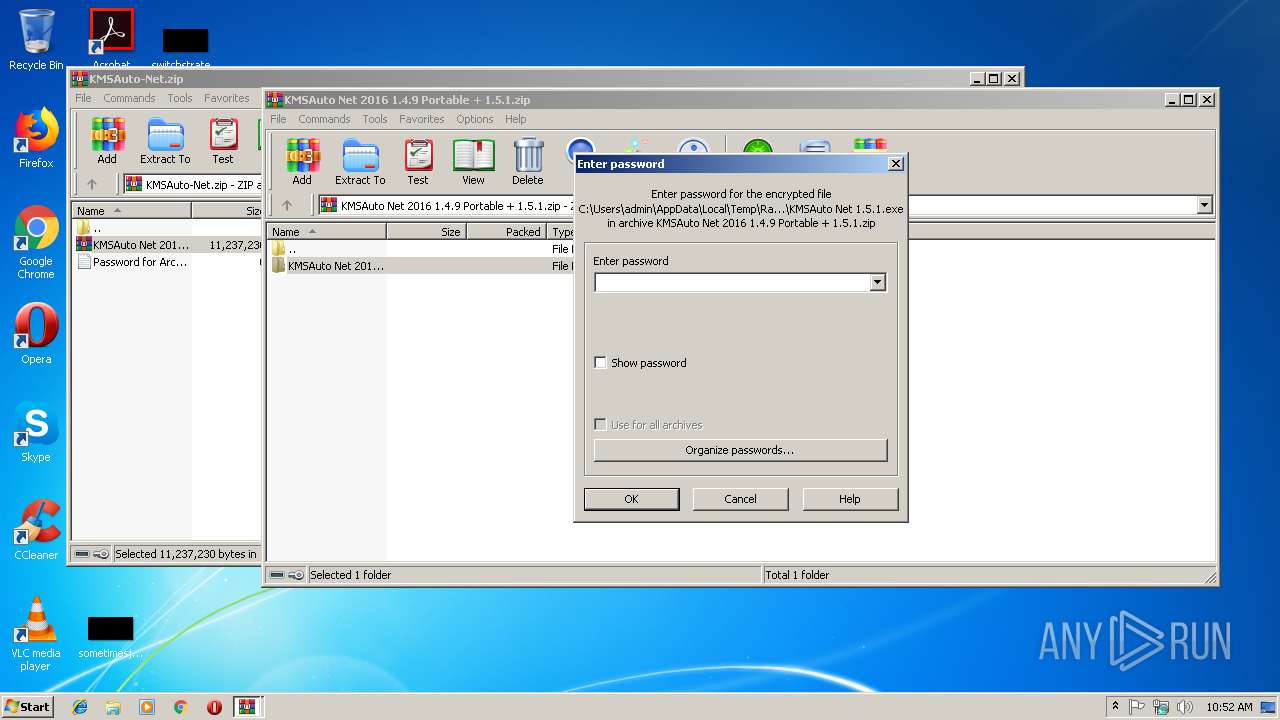Open the Recycle Bin desktop icon
1280x720 pixels.
(36, 40)
